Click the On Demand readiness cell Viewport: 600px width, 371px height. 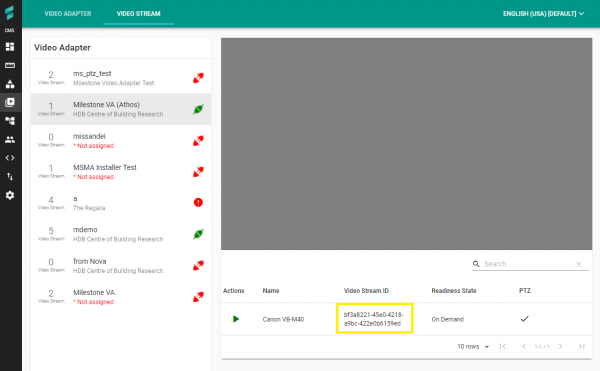click(448, 319)
